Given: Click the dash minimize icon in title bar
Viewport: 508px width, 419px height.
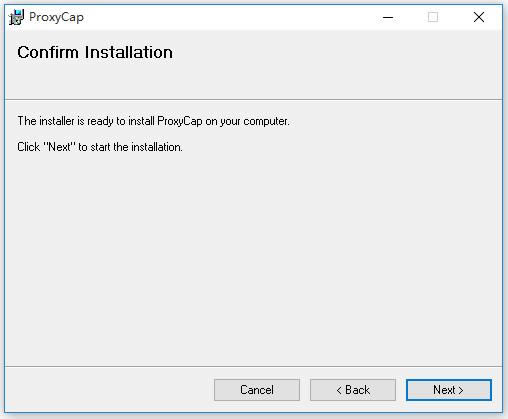Looking at the screenshot, I should [x=388, y=17].
